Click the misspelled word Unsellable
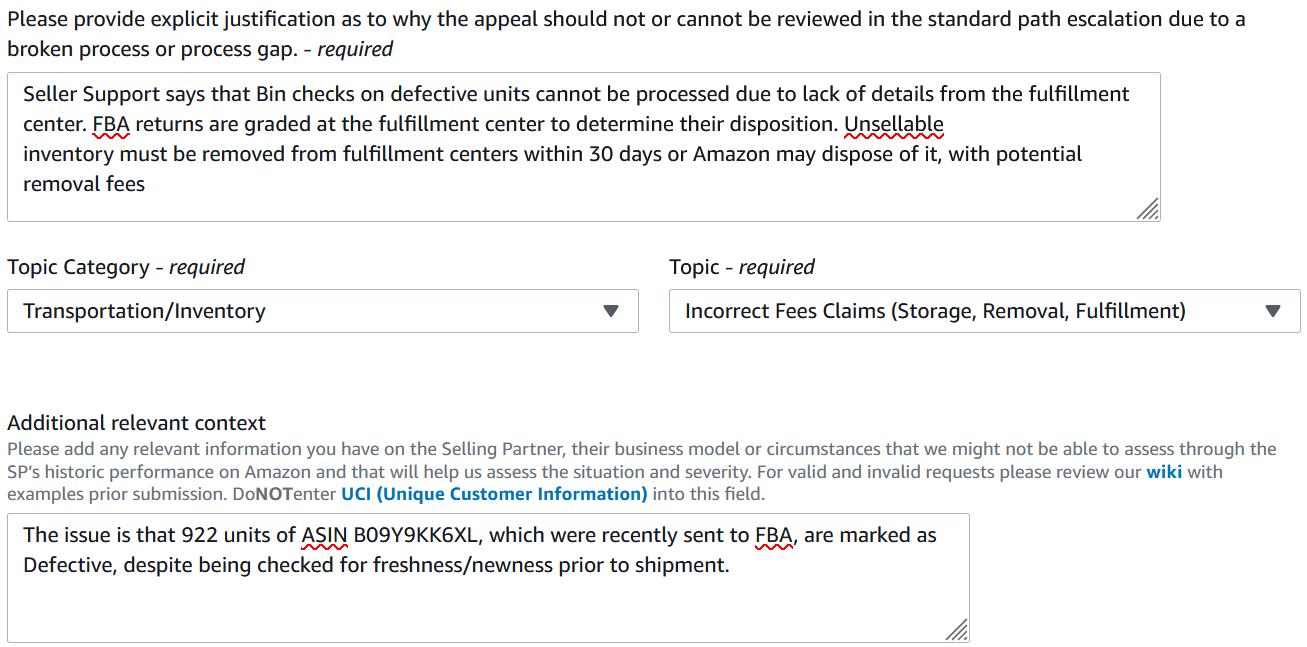Viewport: 1307px width, 647px height. (894, 124)
